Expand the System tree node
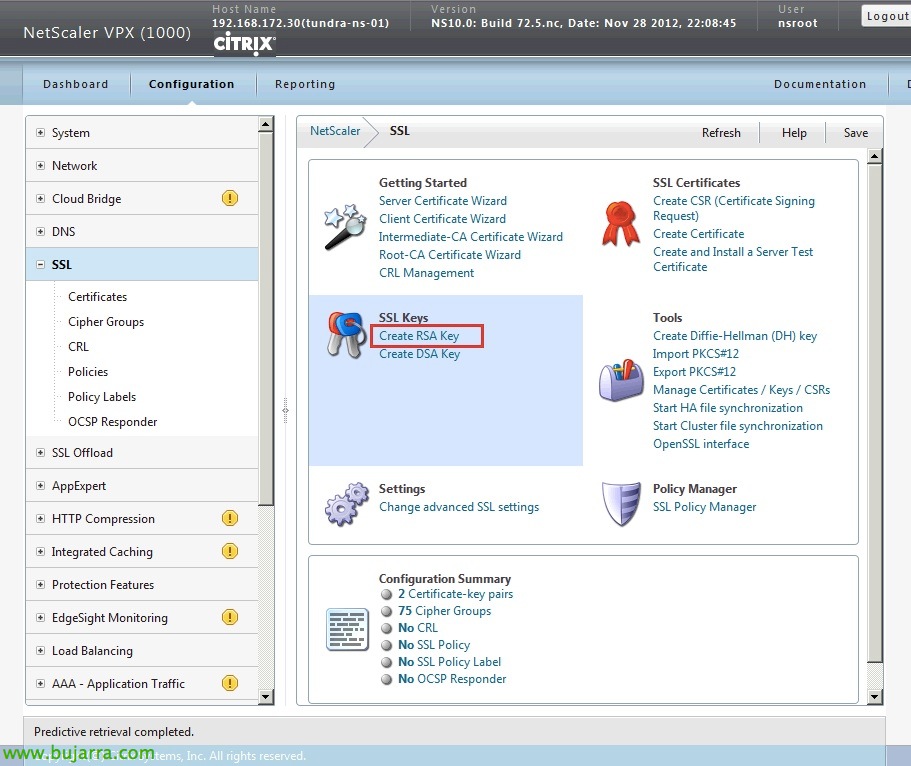This screenshot has width=911, height=766. point(40,133)
